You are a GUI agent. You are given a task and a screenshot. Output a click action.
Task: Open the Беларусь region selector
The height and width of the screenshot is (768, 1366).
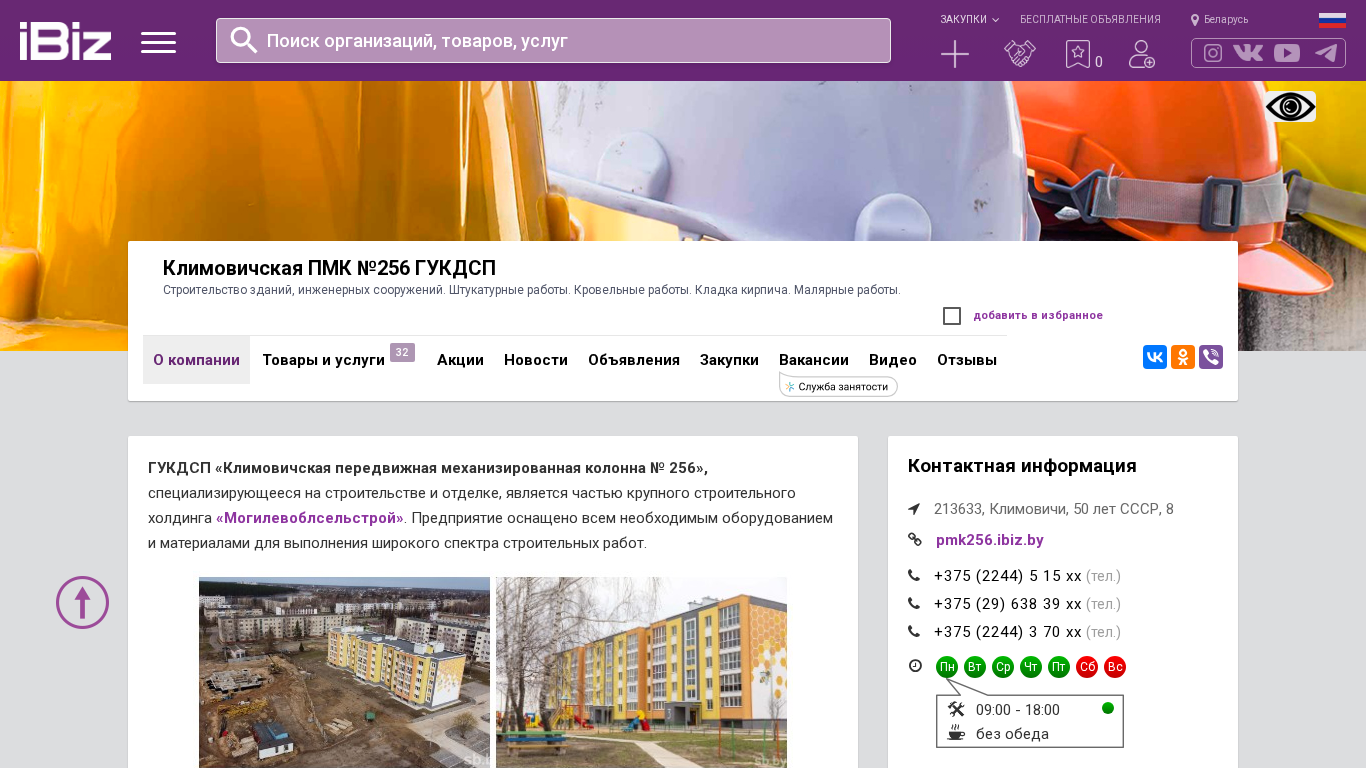[x=1226, y=20]
